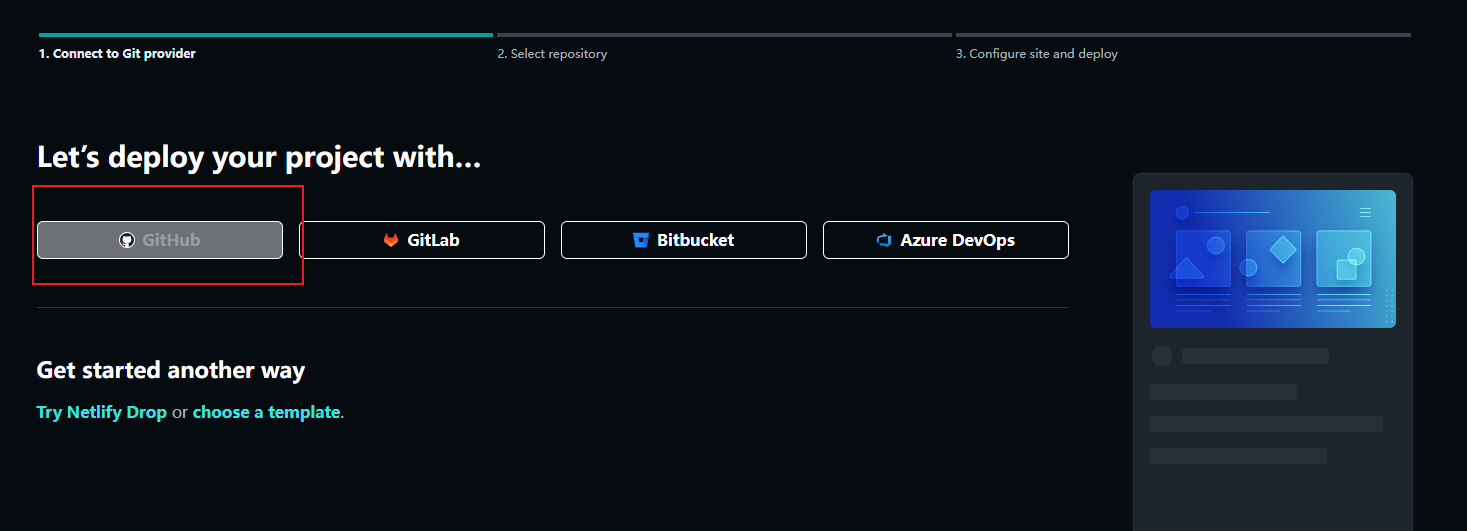Follow the choose a template link
Viewport: 1467px width, 531px height.
pyautogui.click(x=267, y=412)
